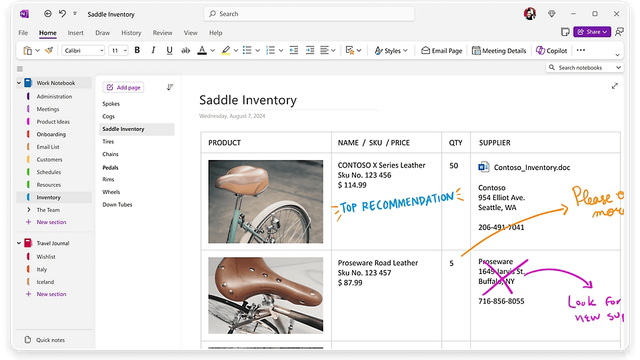
Task: Click the Tags checkbox-star icon
Action: point(350,50)
